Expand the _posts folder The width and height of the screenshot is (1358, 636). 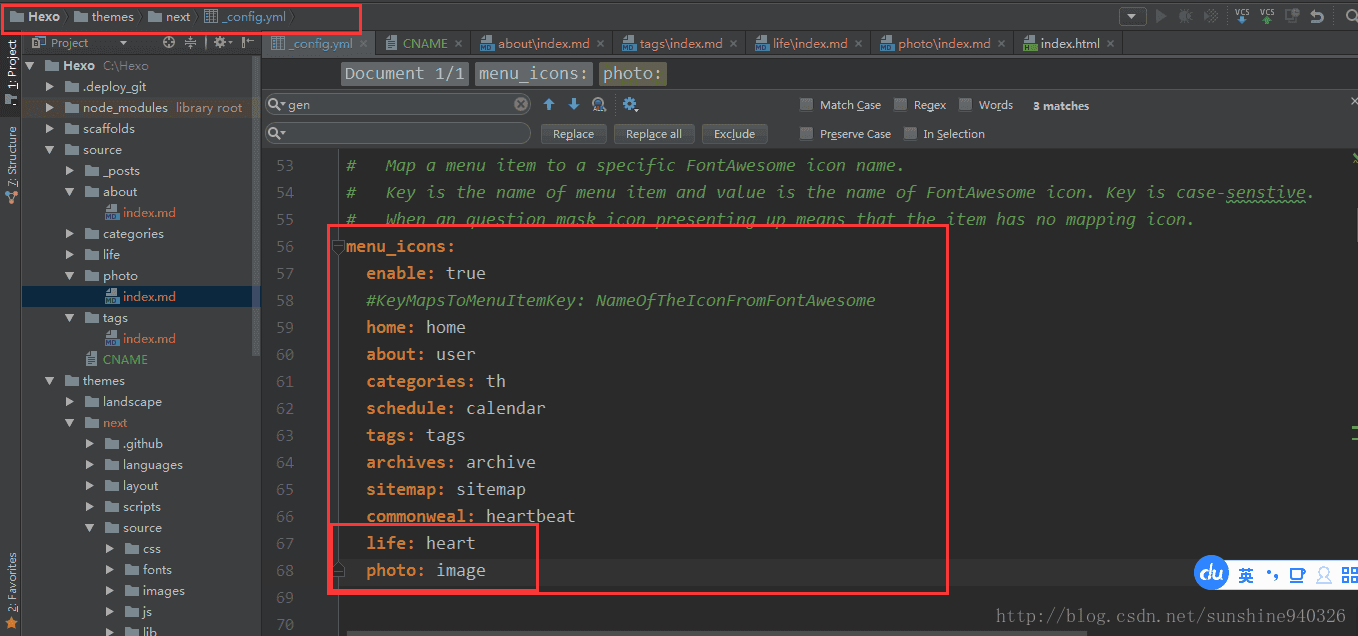point(70,171)
